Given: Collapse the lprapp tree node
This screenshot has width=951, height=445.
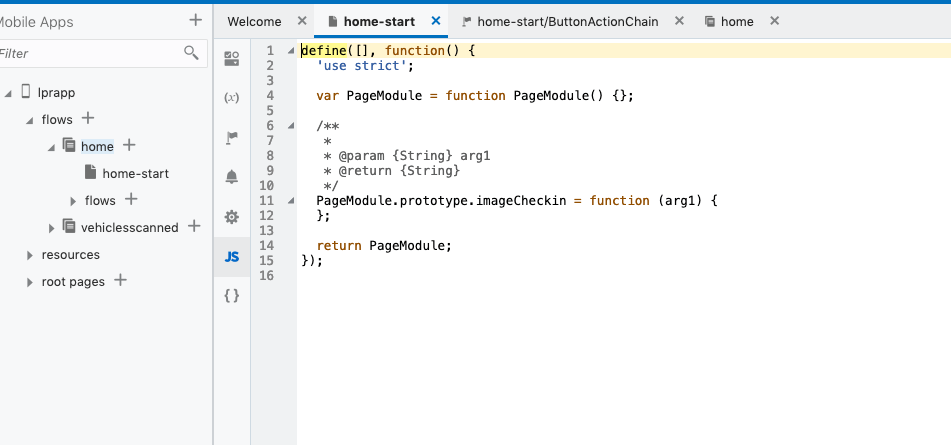Looking at the screenshot, I should pyautogui.click(x=8, y=93).
